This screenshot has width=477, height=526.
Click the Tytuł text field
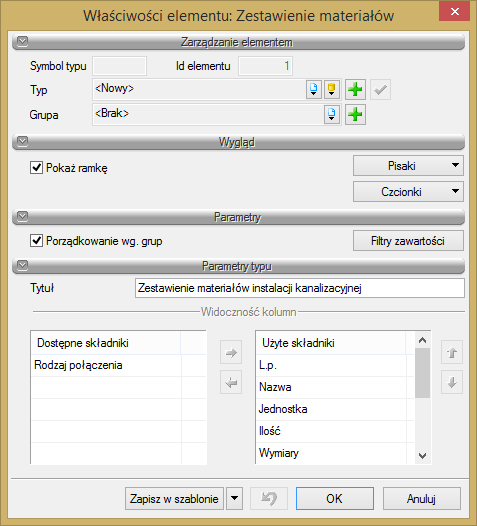(300, 288)
